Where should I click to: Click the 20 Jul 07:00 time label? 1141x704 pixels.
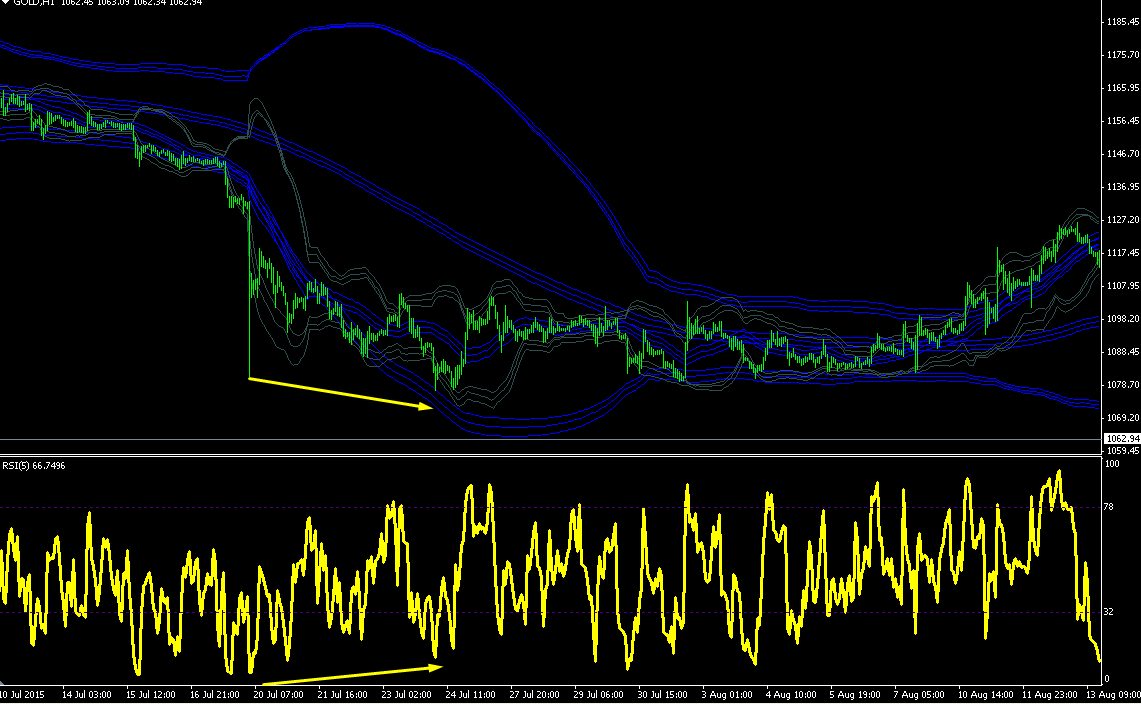[279, 695]
